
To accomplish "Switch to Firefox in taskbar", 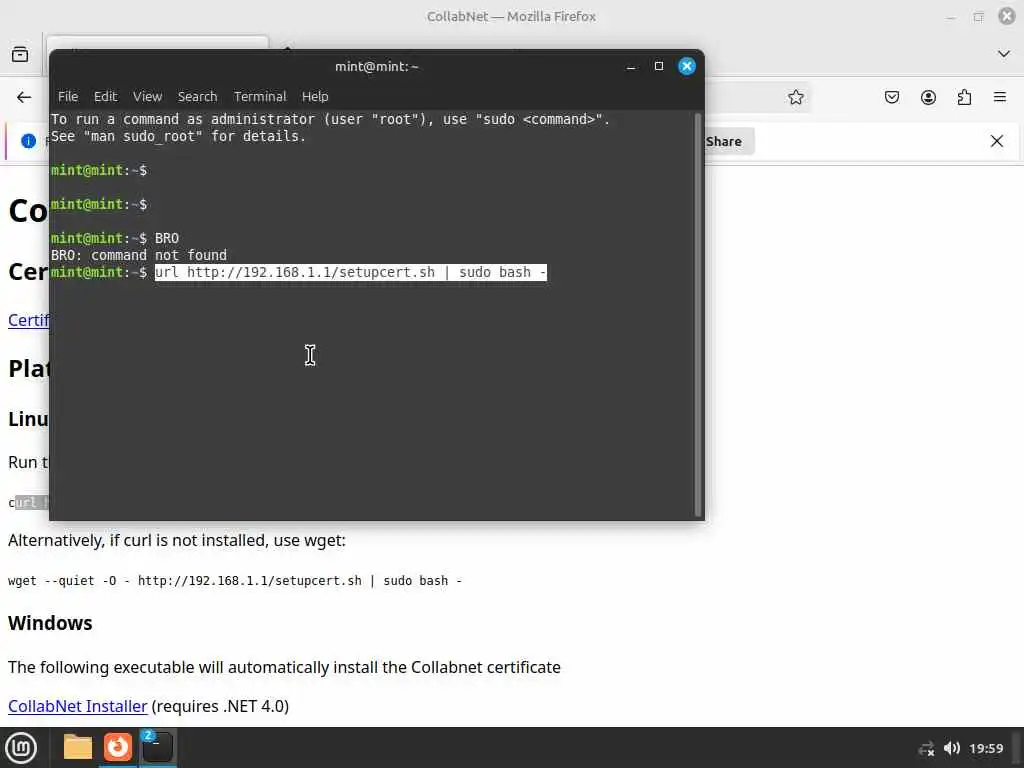I will point(118,747).
